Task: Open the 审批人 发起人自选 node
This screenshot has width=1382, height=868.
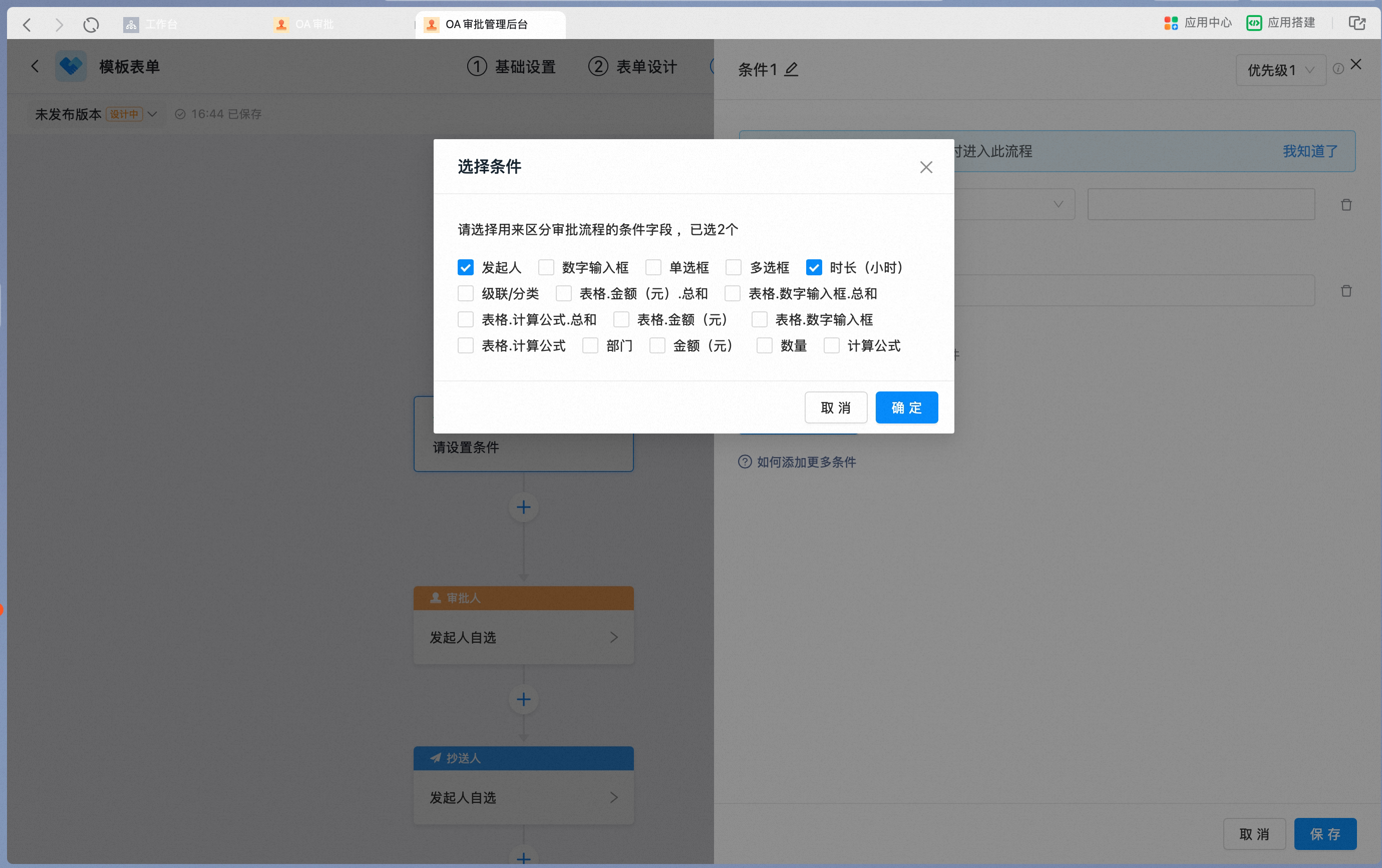Action: [523, 637]
